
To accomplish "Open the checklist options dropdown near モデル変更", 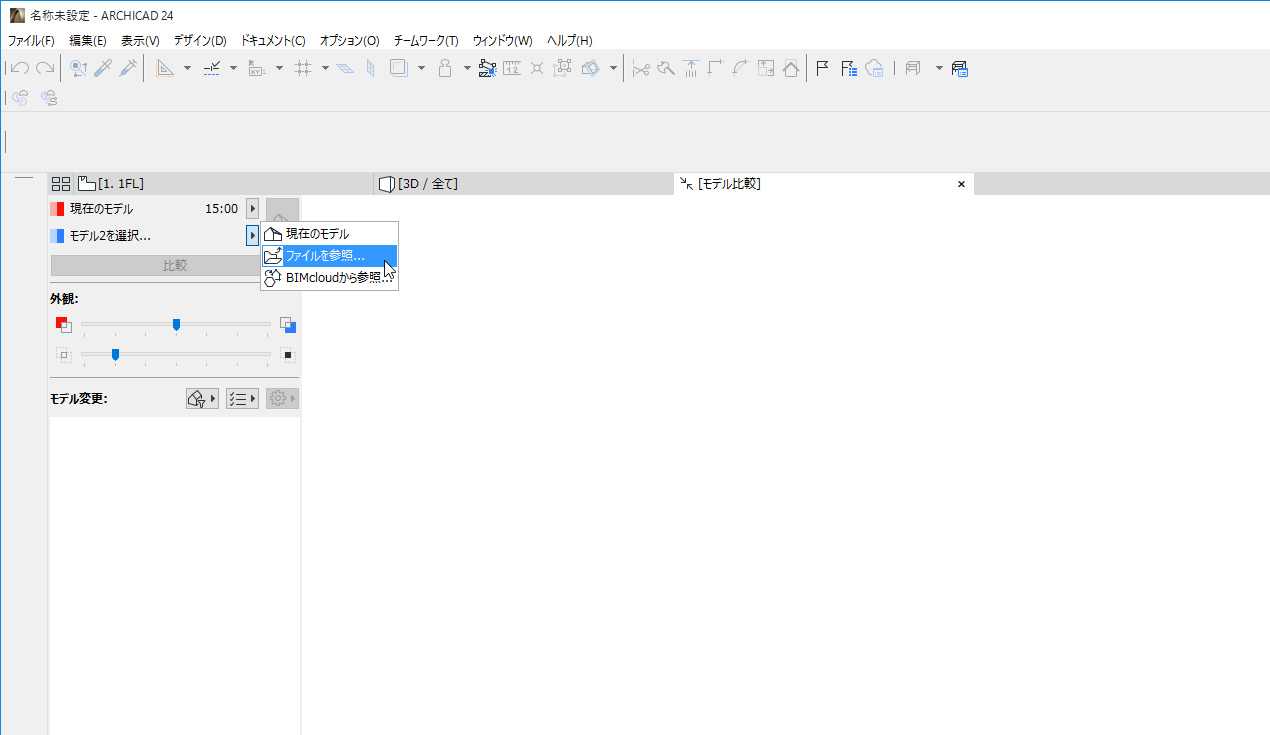I will tap(242, 399).
